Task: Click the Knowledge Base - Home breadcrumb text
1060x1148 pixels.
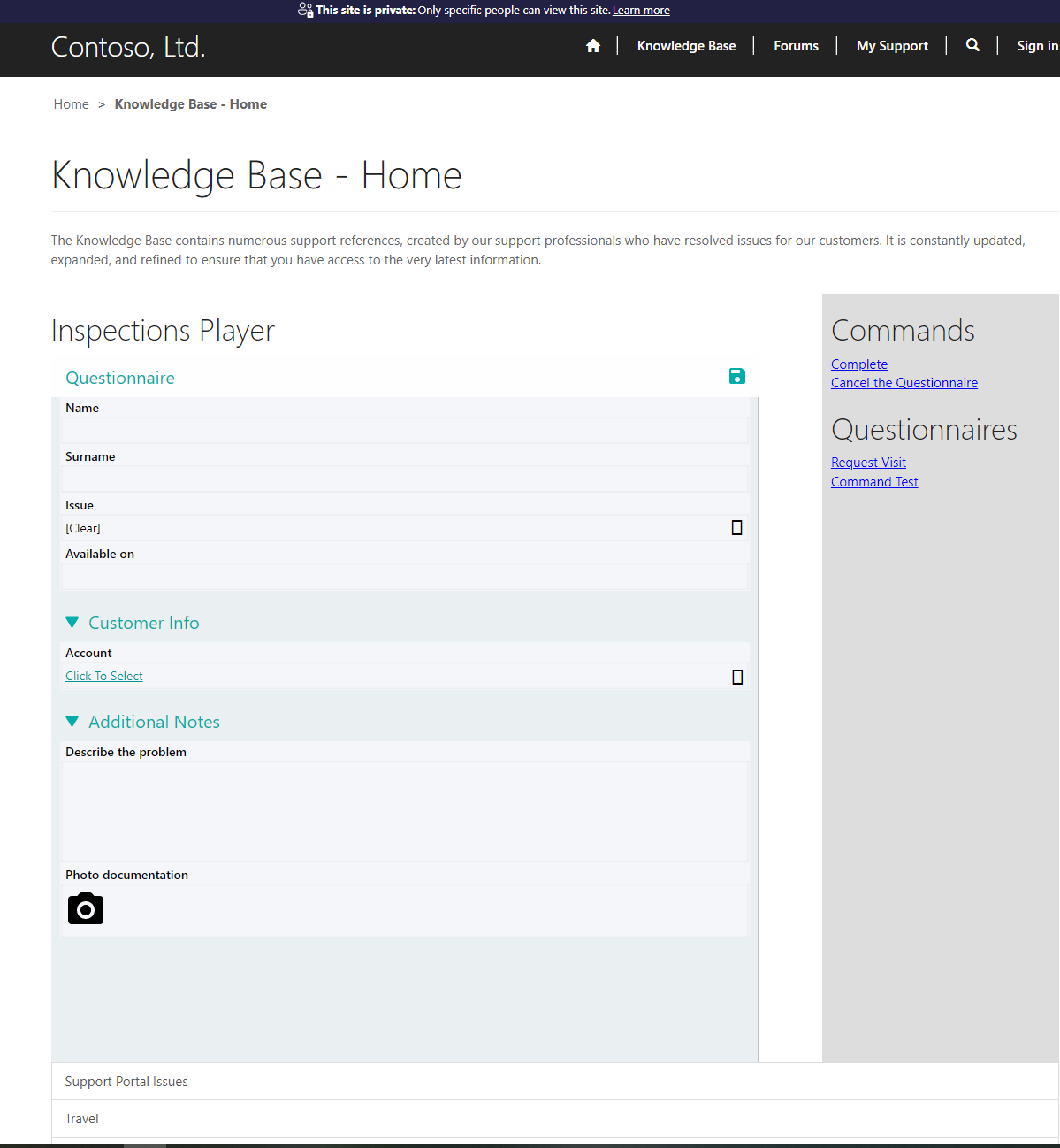Action: click(x=191, y=104)
